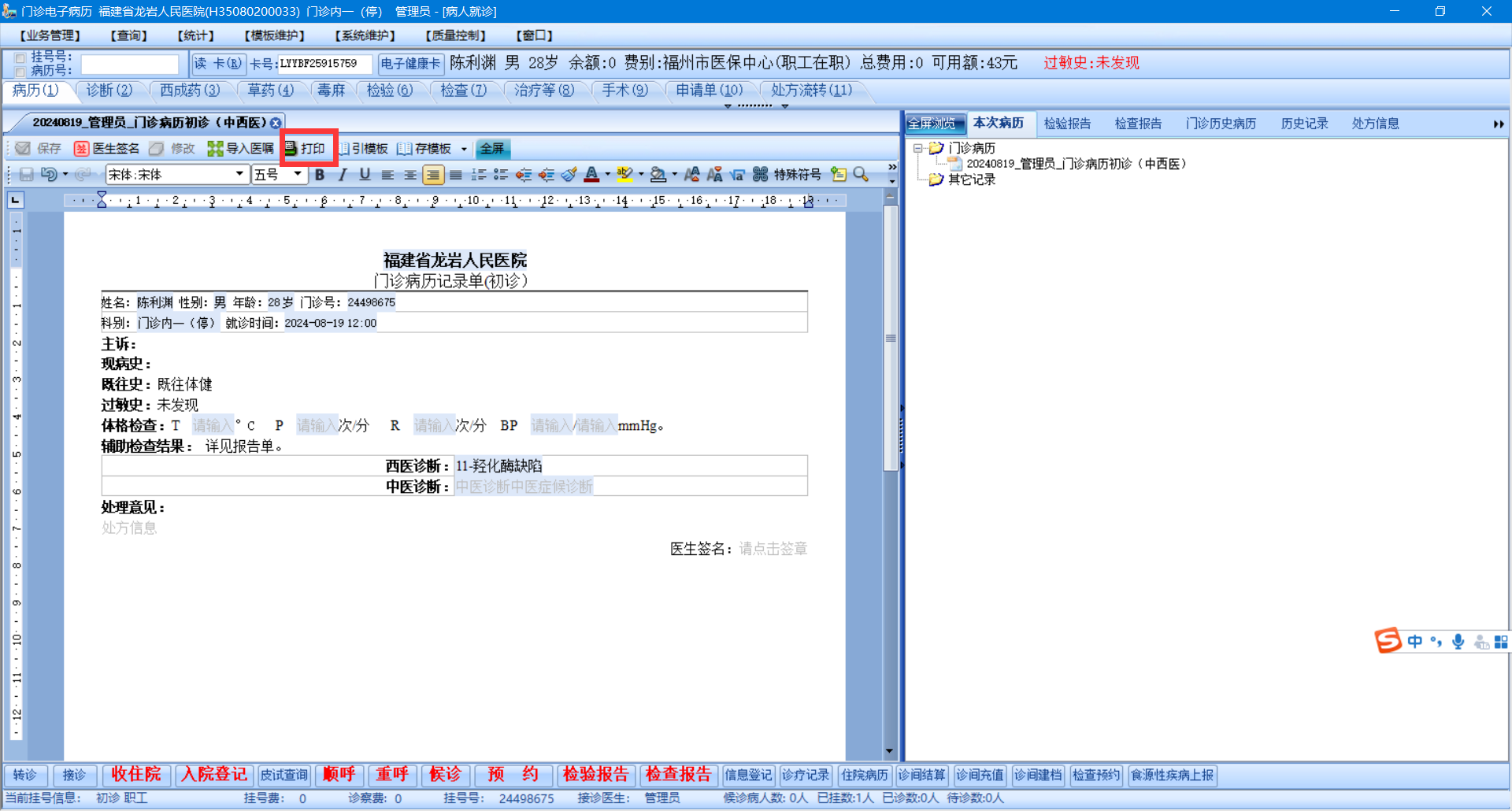This screenshot has width=1512, height=811.
Task: Open the shading color dropdown arrow
Action: point(675,175)
